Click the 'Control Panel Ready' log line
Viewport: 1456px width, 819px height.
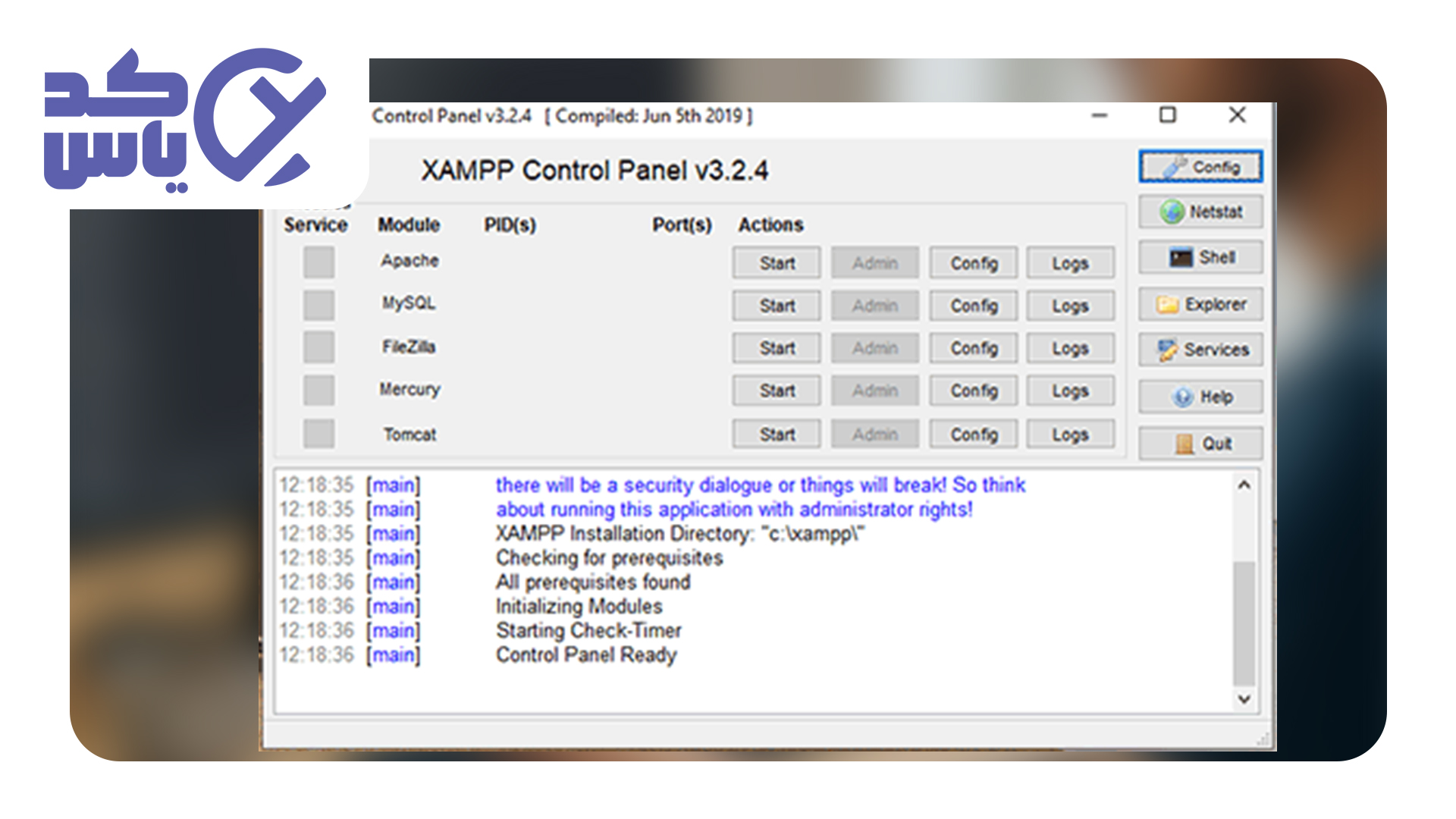pos(586,655)
